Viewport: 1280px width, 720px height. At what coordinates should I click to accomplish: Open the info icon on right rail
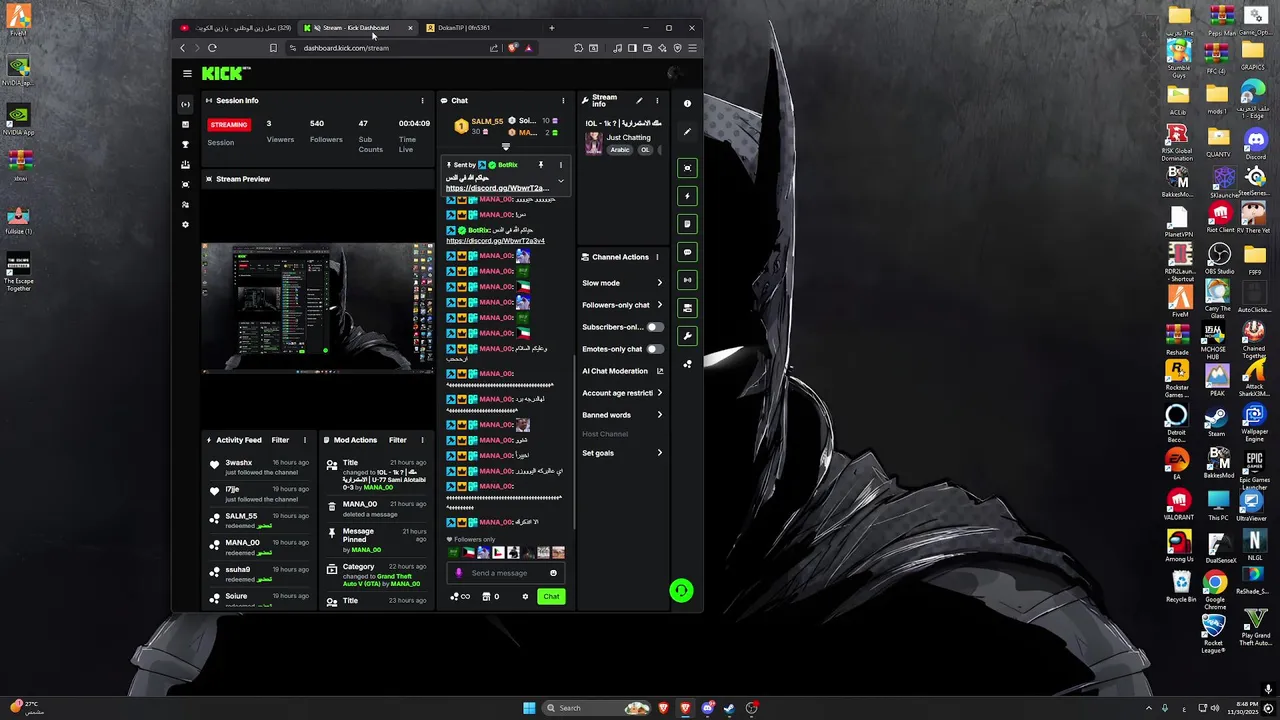687,103
